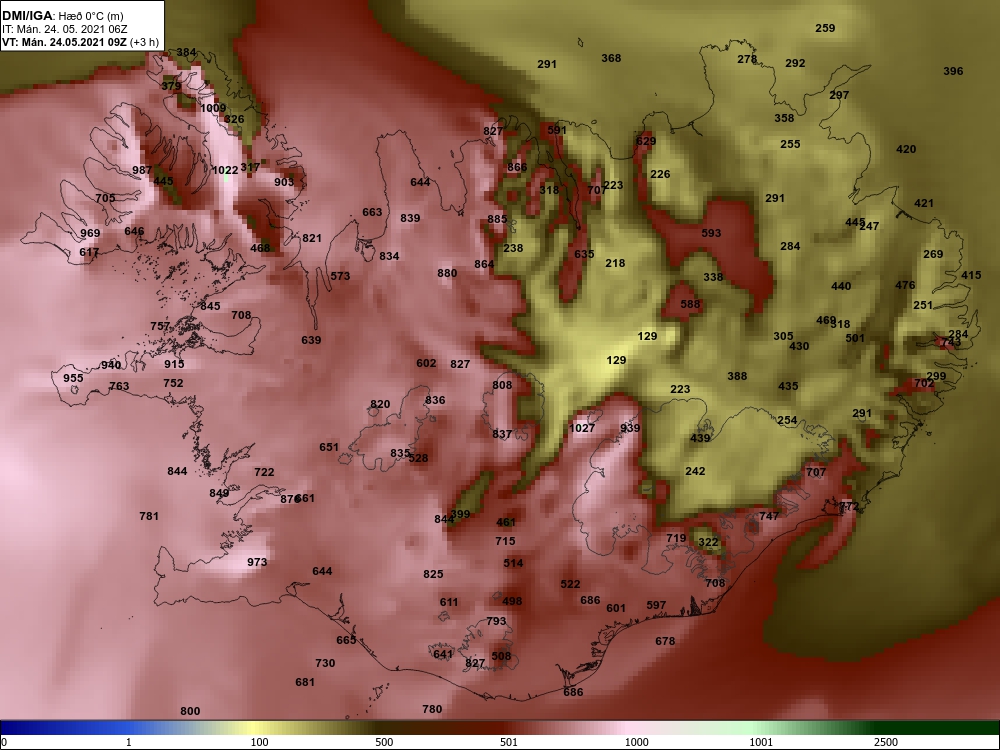Pick the 987 value in the Westfjords
Image resolution: width=1000 pixels, height=750 pixels.
pyautogui.click(x=142, y=170)
